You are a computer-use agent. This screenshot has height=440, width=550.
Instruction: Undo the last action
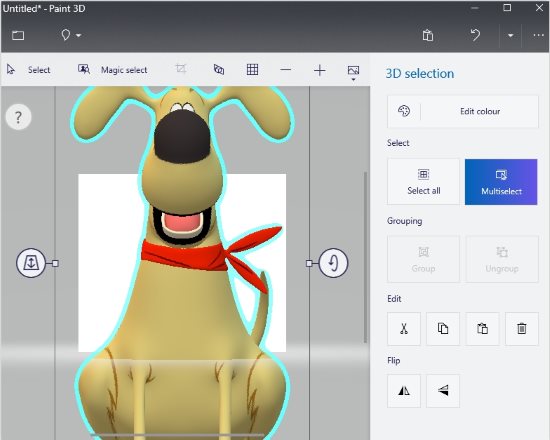pos(475,35)
